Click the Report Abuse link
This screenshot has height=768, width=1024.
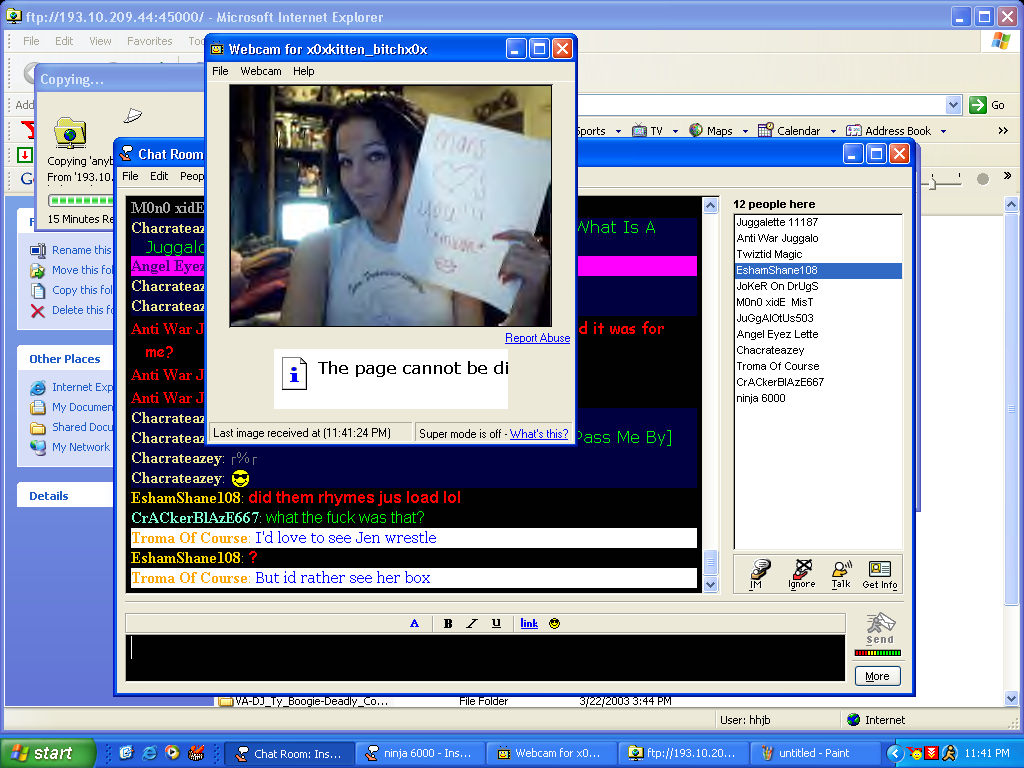[x=537, y=338]
